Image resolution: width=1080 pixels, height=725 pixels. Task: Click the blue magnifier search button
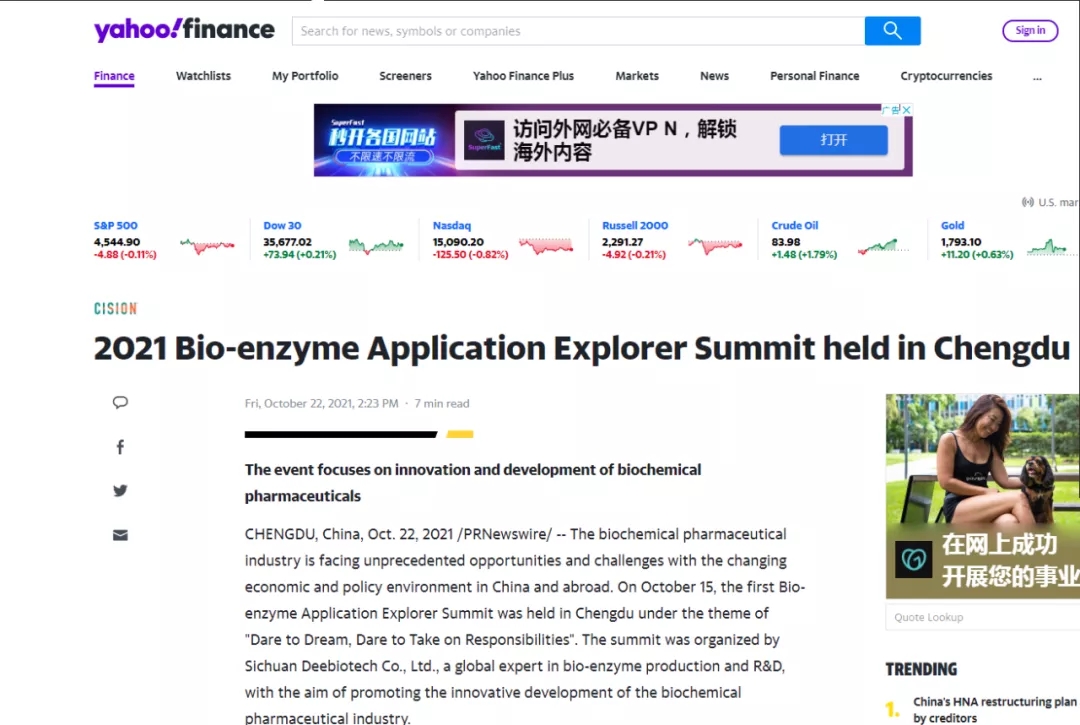(892, 31)
